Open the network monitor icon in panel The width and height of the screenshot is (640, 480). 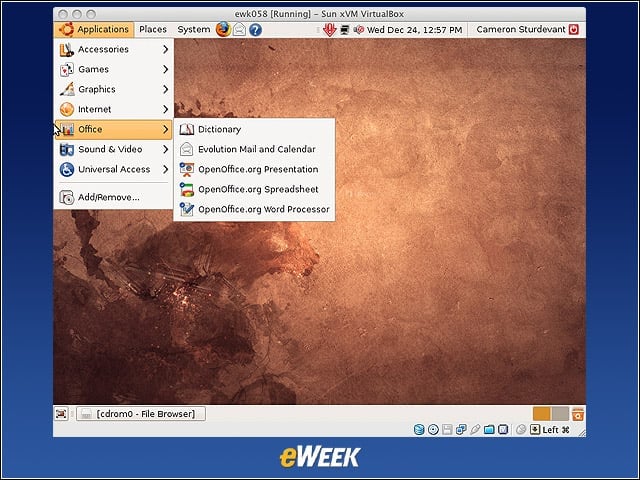pos(344,30)
